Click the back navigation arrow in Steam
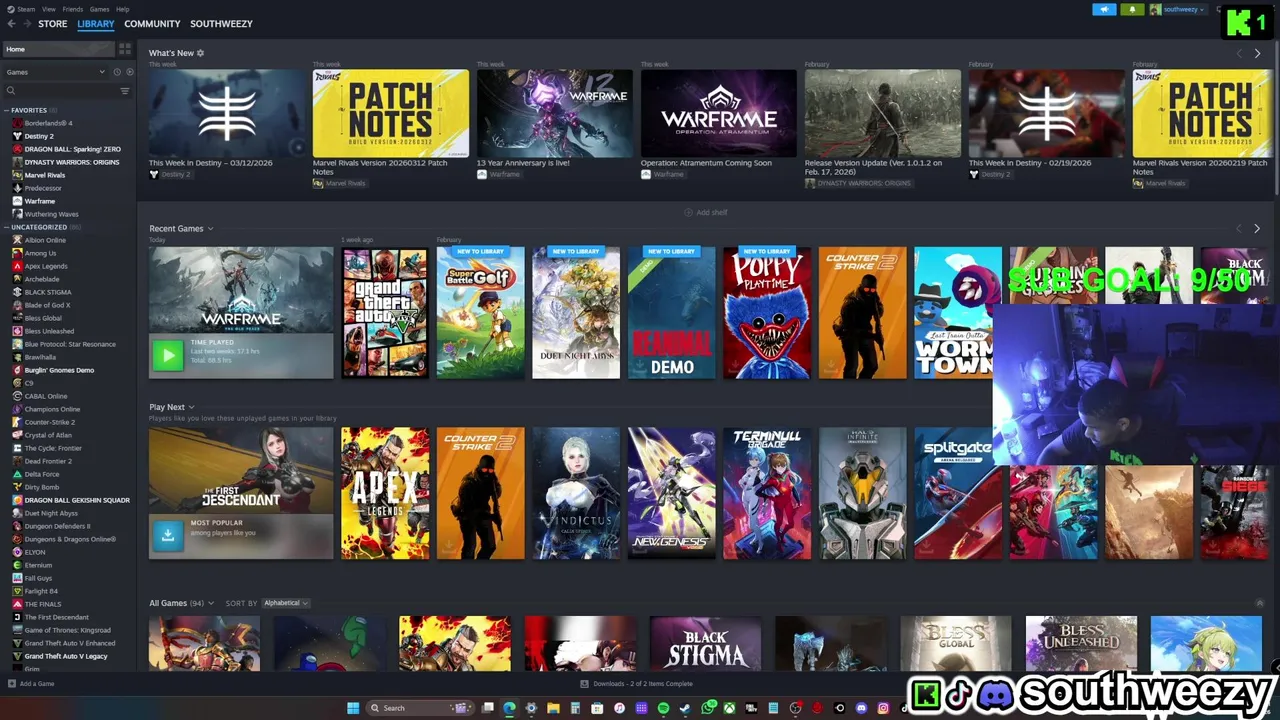This screenshot has width=1280, height=720. tap(11, 23)
